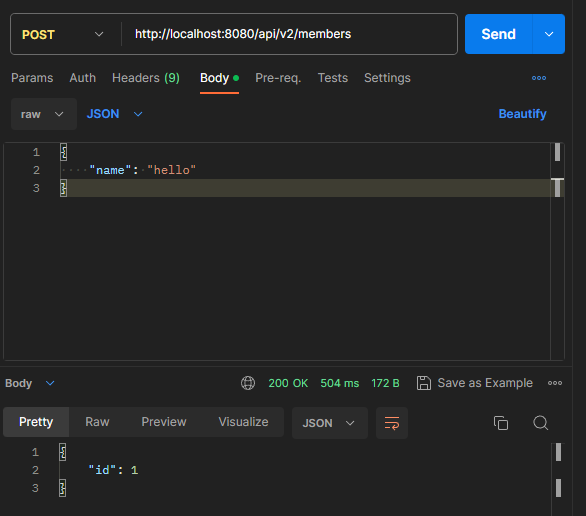The height and width of the screenshot is (516, 586).
Task: Click the request URL field
Action: [288, 34]
